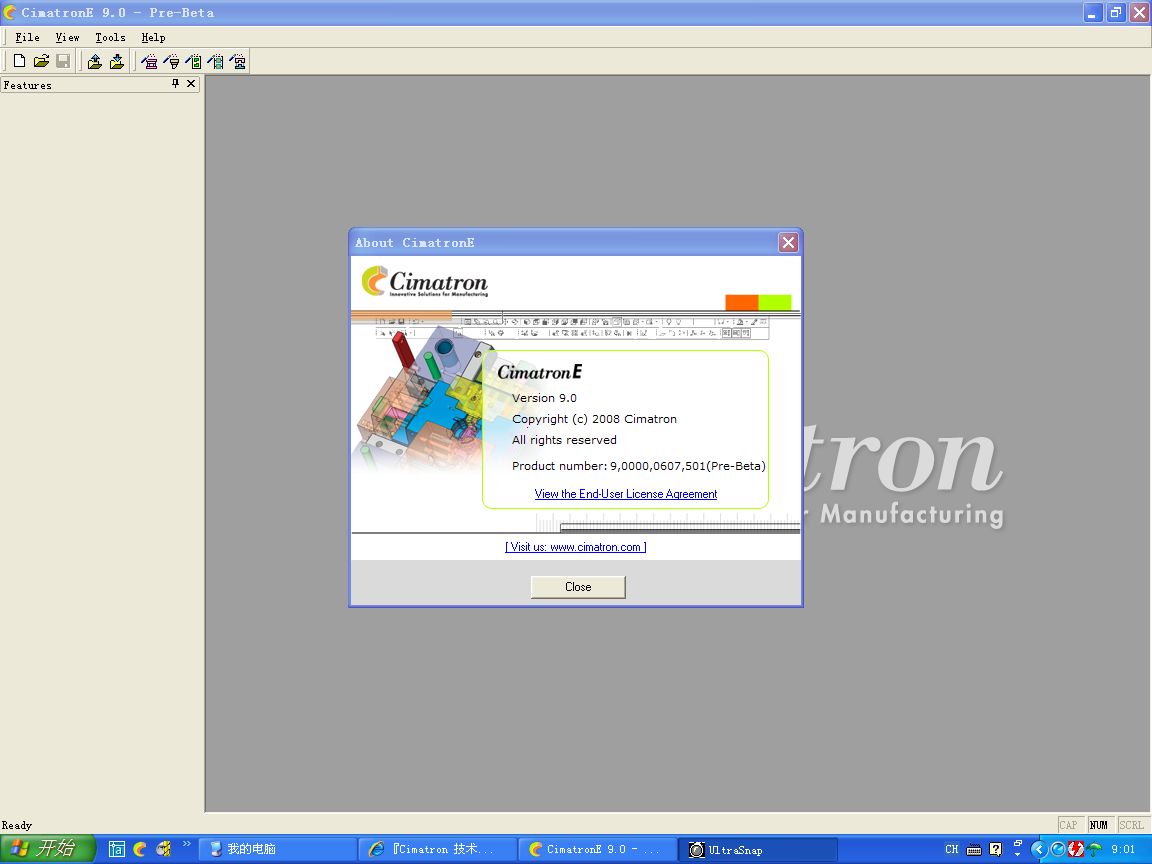Click the NUM status bar indicator
This screenshot has width=1152, height=864.
[x=1099, y=825]
